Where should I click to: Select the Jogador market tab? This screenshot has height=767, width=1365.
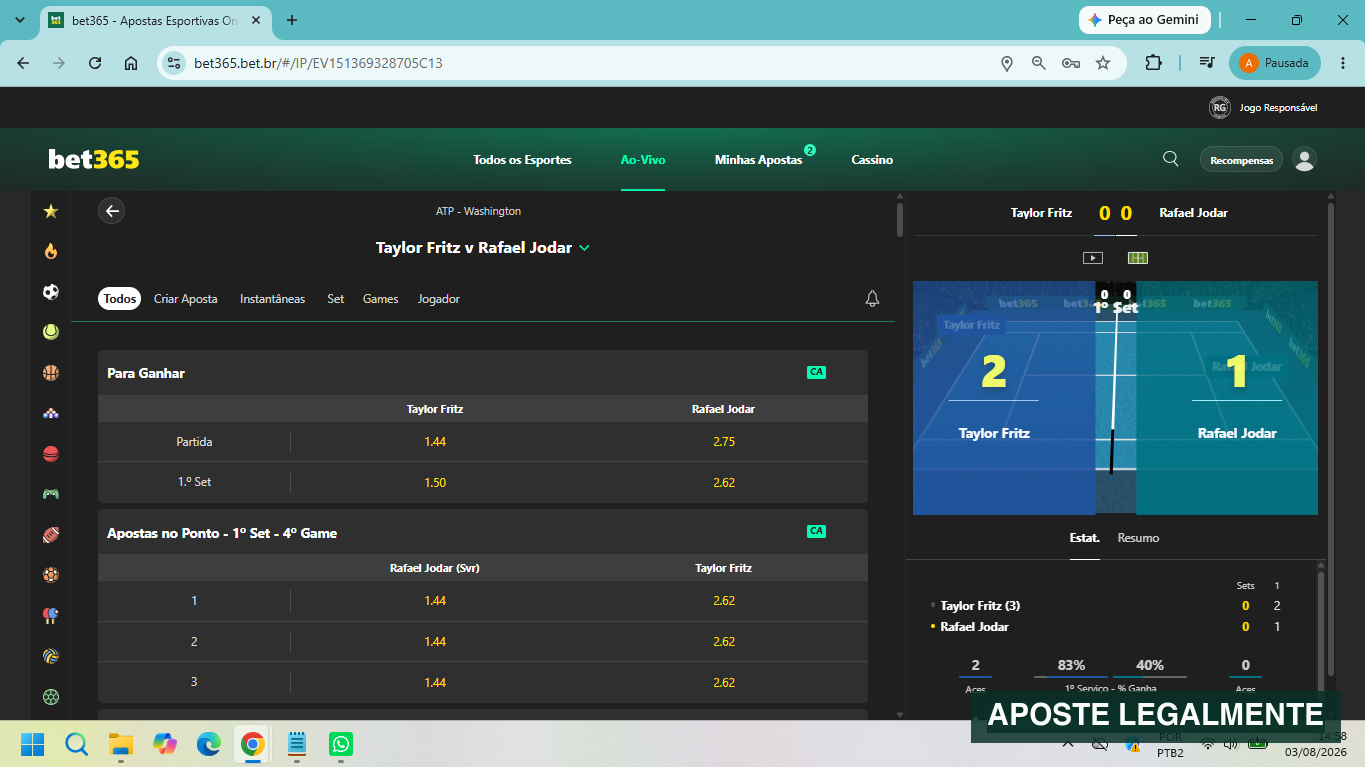pyautogui.click(x=439, y=299)
